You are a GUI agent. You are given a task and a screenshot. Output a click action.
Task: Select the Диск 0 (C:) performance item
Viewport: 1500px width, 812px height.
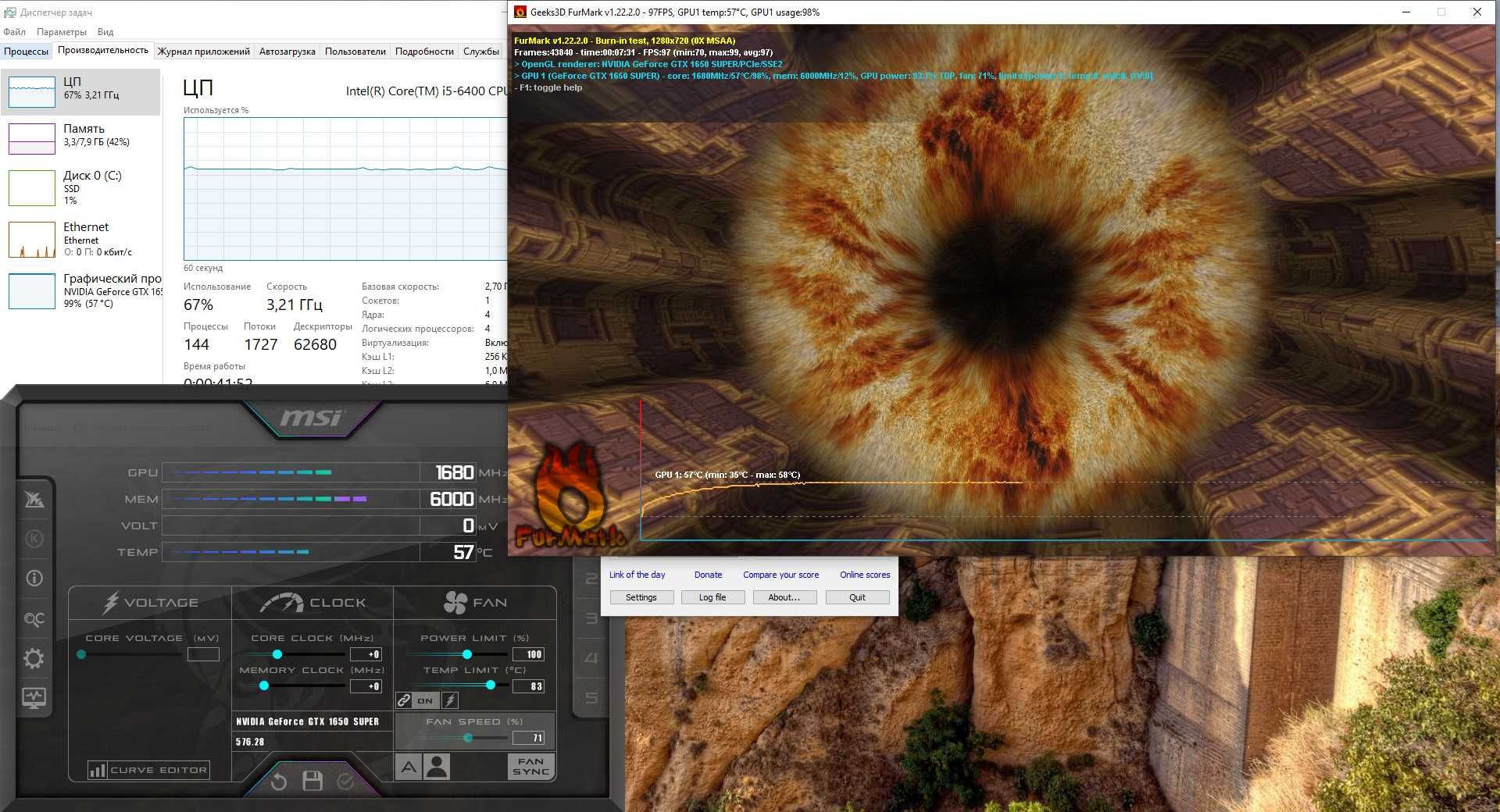[81, 187]
